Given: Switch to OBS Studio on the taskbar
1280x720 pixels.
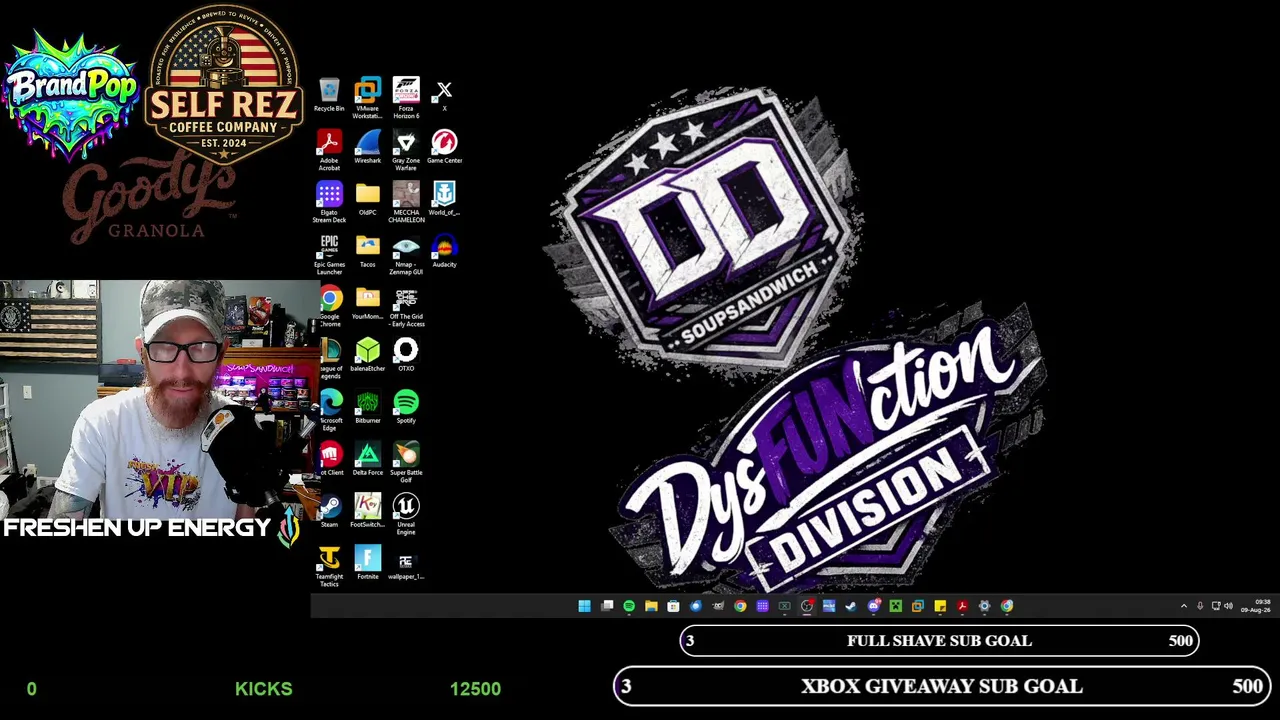Looking at the screenshot, I should (x=807, y=606).
